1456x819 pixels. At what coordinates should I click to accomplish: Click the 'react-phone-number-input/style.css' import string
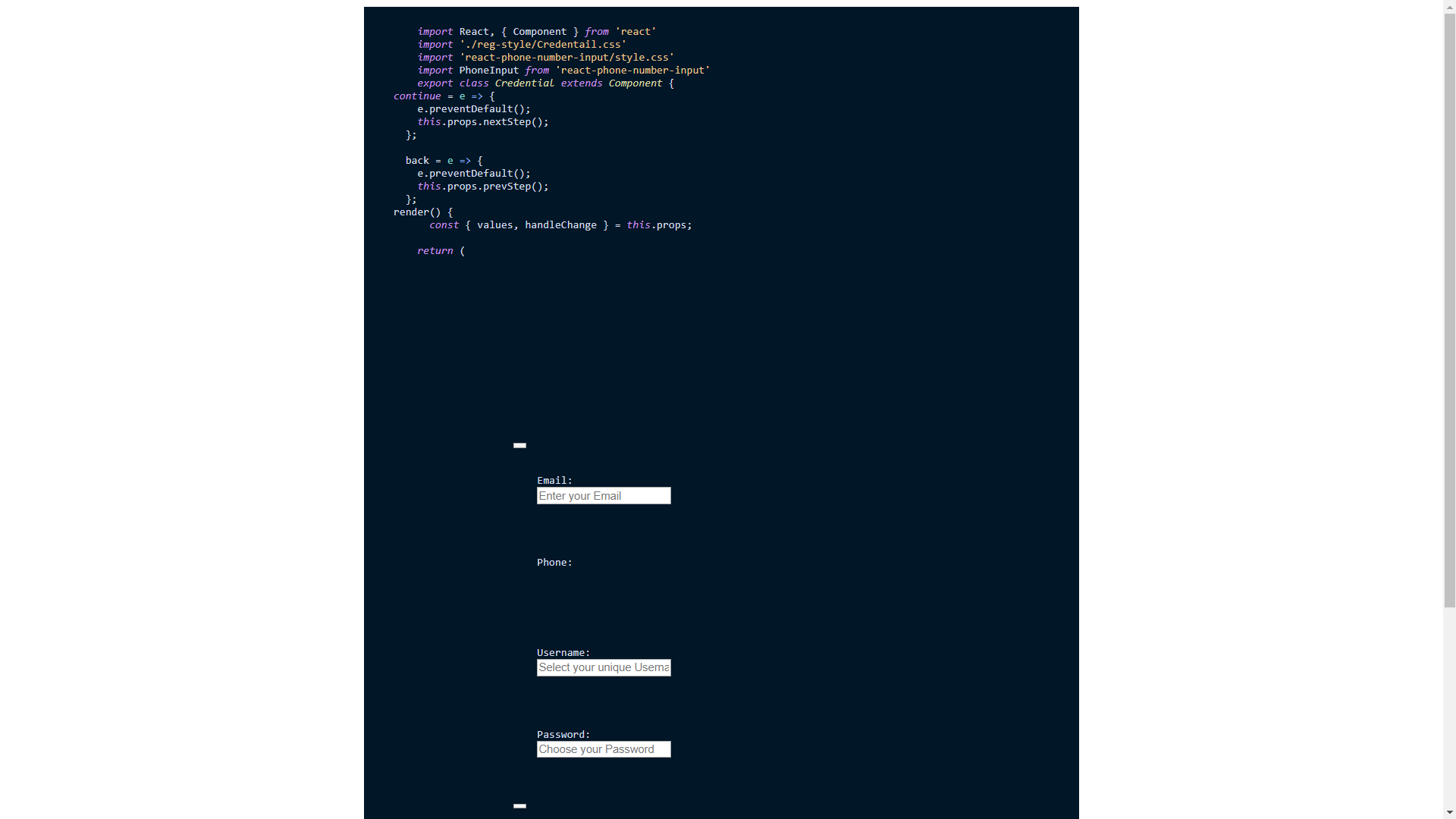[x=566, y=58]
